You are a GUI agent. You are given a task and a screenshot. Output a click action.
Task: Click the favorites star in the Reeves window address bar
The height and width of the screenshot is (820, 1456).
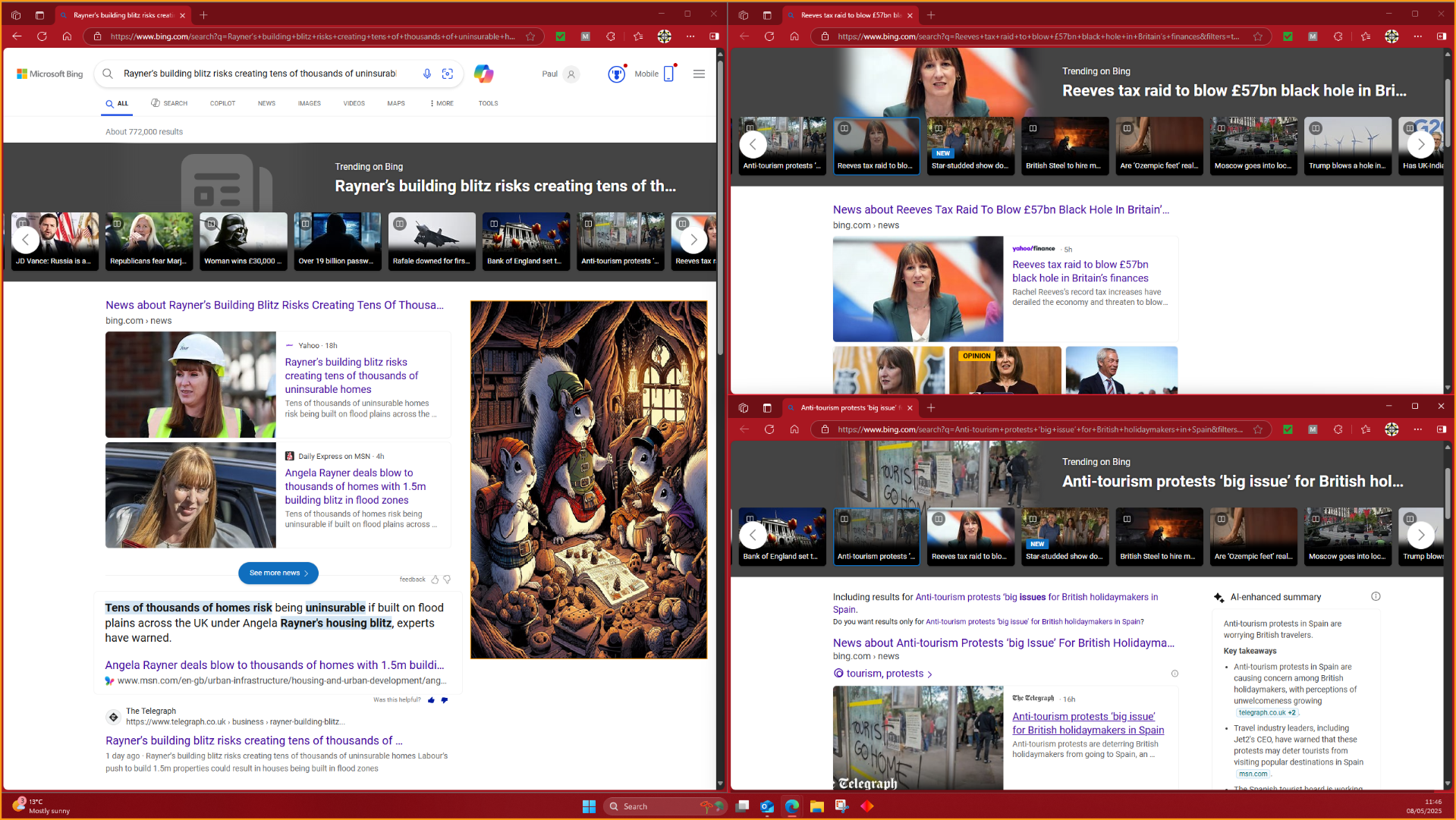point(1258,36)
